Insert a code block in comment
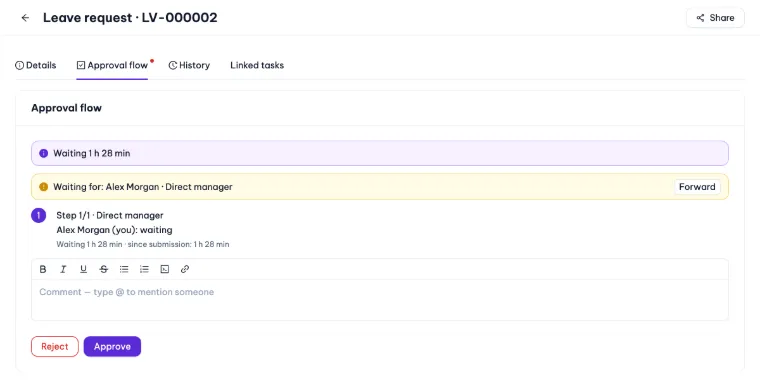This screenshot has width=760, height=380. [x=165, y=269]
